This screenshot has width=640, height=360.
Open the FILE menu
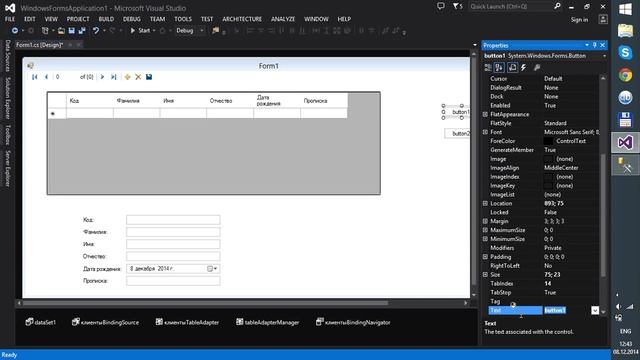10,19
